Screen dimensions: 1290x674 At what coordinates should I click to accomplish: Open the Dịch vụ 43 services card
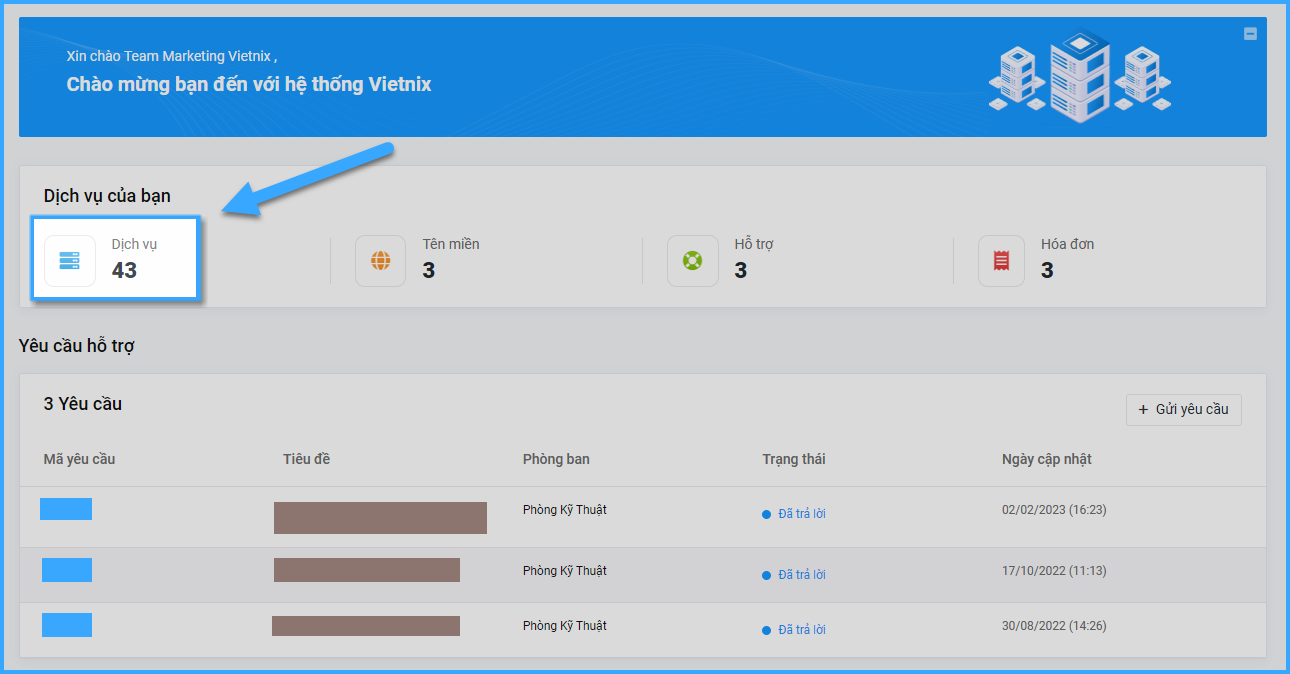[x=117, y=259]
